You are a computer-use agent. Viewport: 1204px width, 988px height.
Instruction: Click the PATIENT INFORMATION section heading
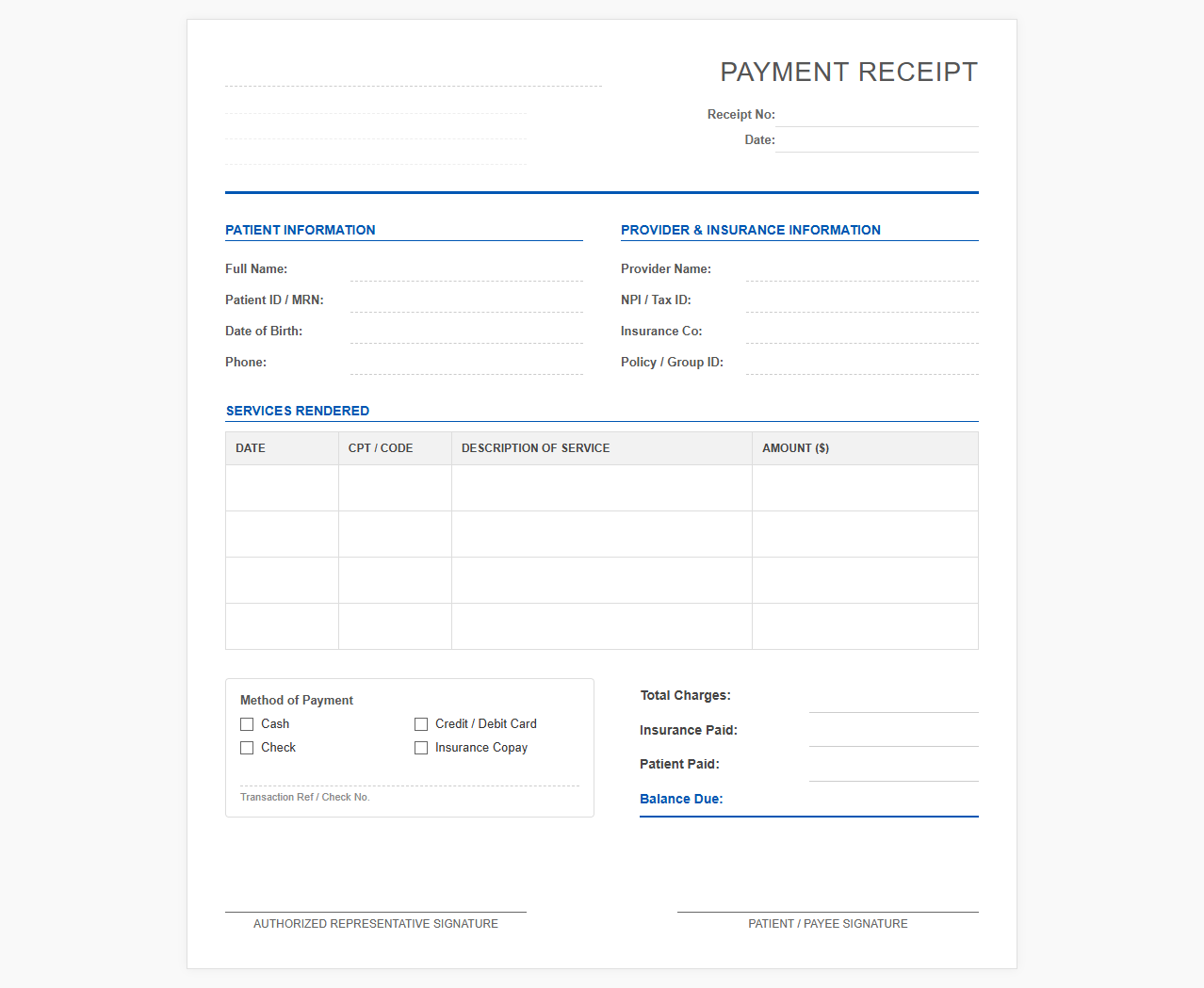pos(301,230)
